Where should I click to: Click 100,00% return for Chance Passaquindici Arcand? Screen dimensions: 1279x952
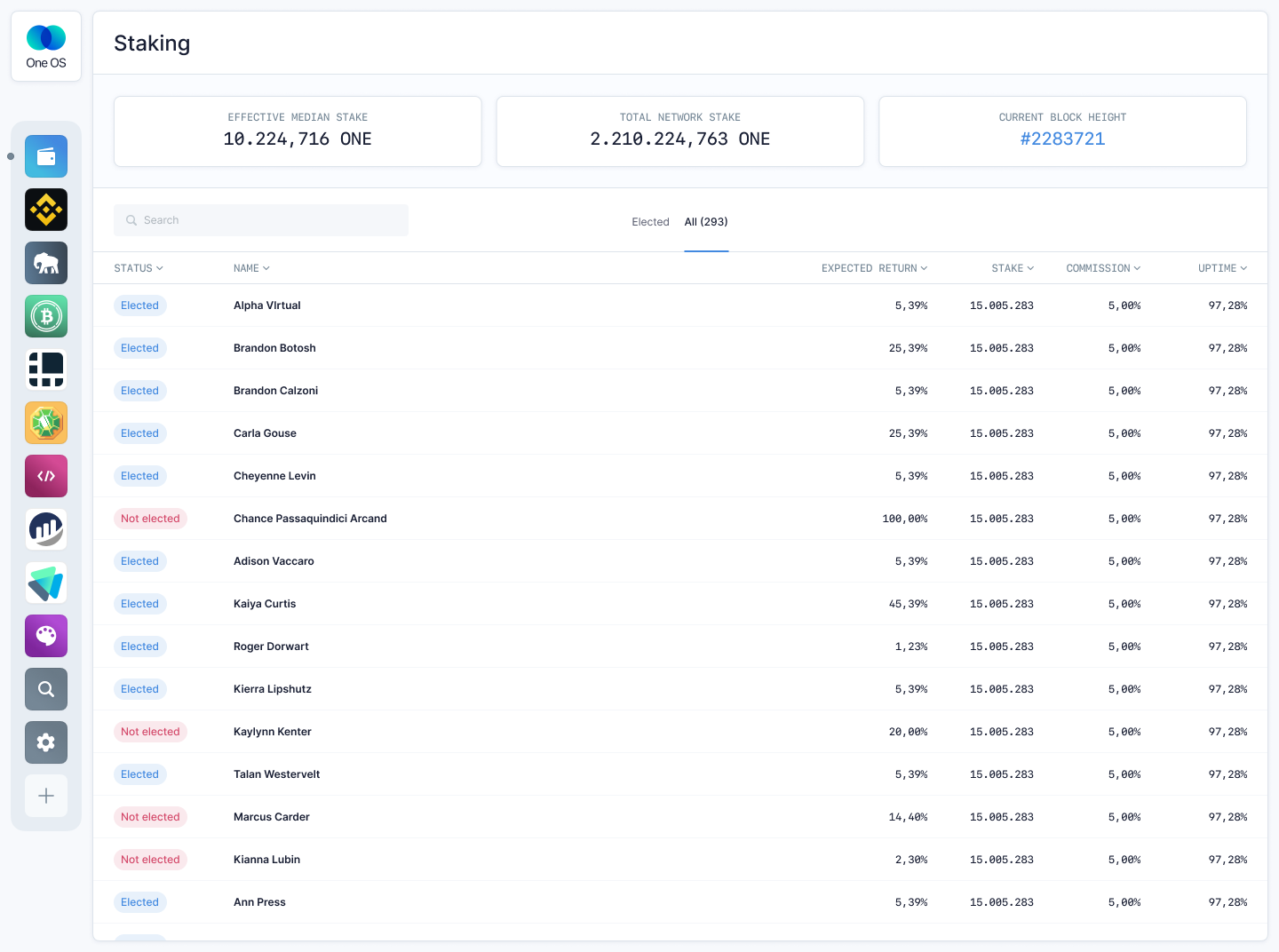pos(905,519)
